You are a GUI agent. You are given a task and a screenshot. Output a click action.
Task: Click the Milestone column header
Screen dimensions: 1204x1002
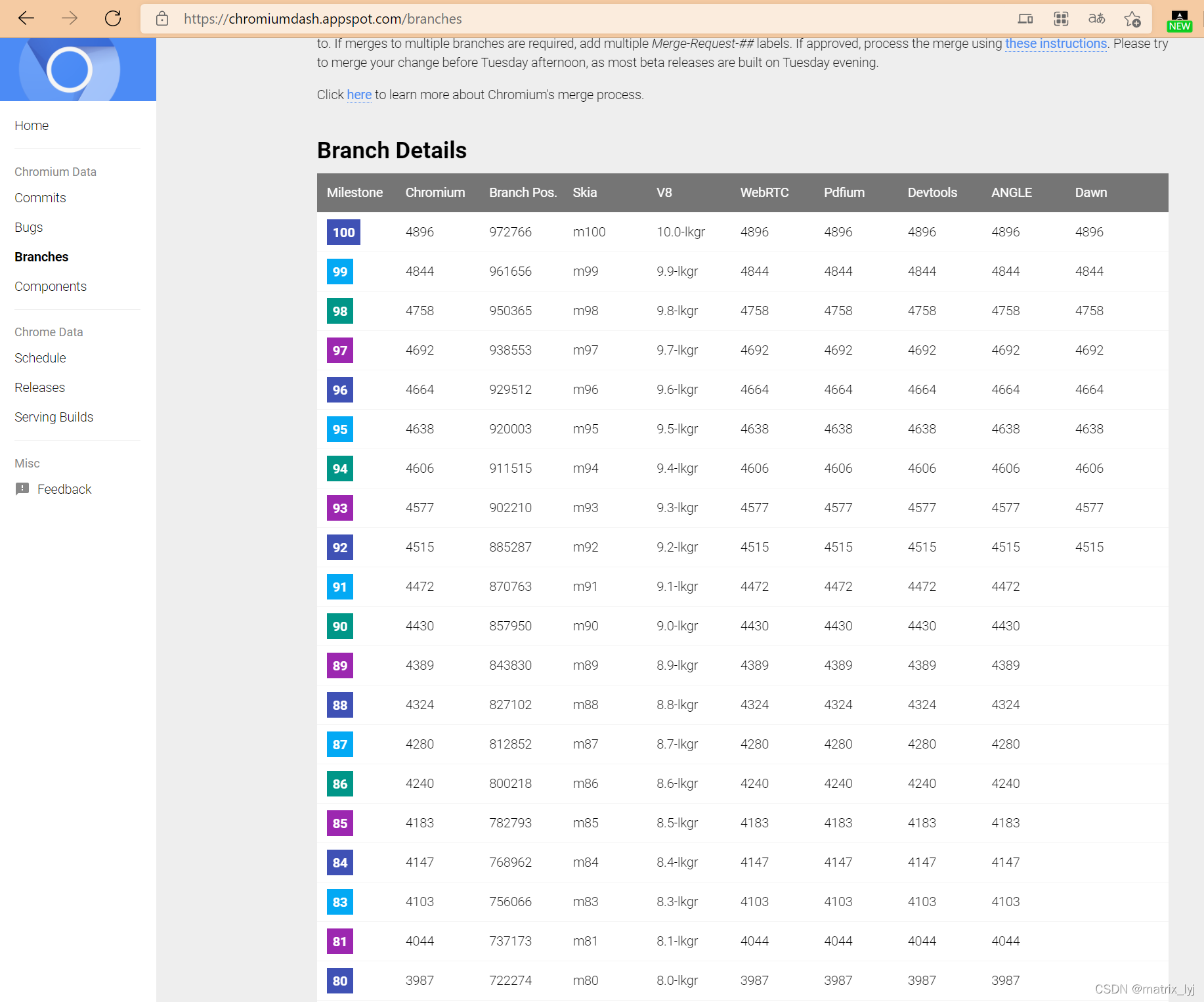point(355,192)
